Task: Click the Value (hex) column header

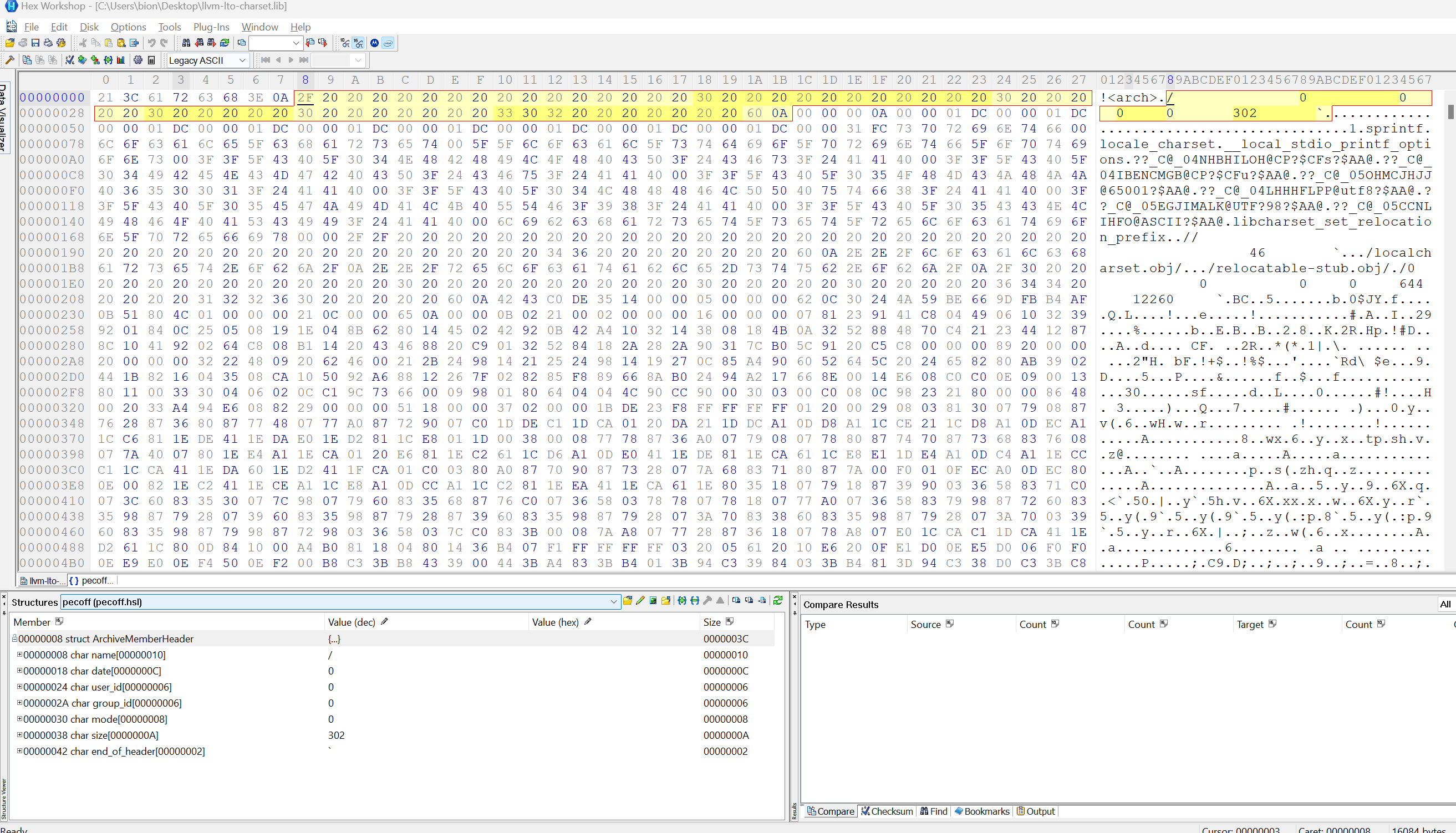Action: (x=554, y=622)
